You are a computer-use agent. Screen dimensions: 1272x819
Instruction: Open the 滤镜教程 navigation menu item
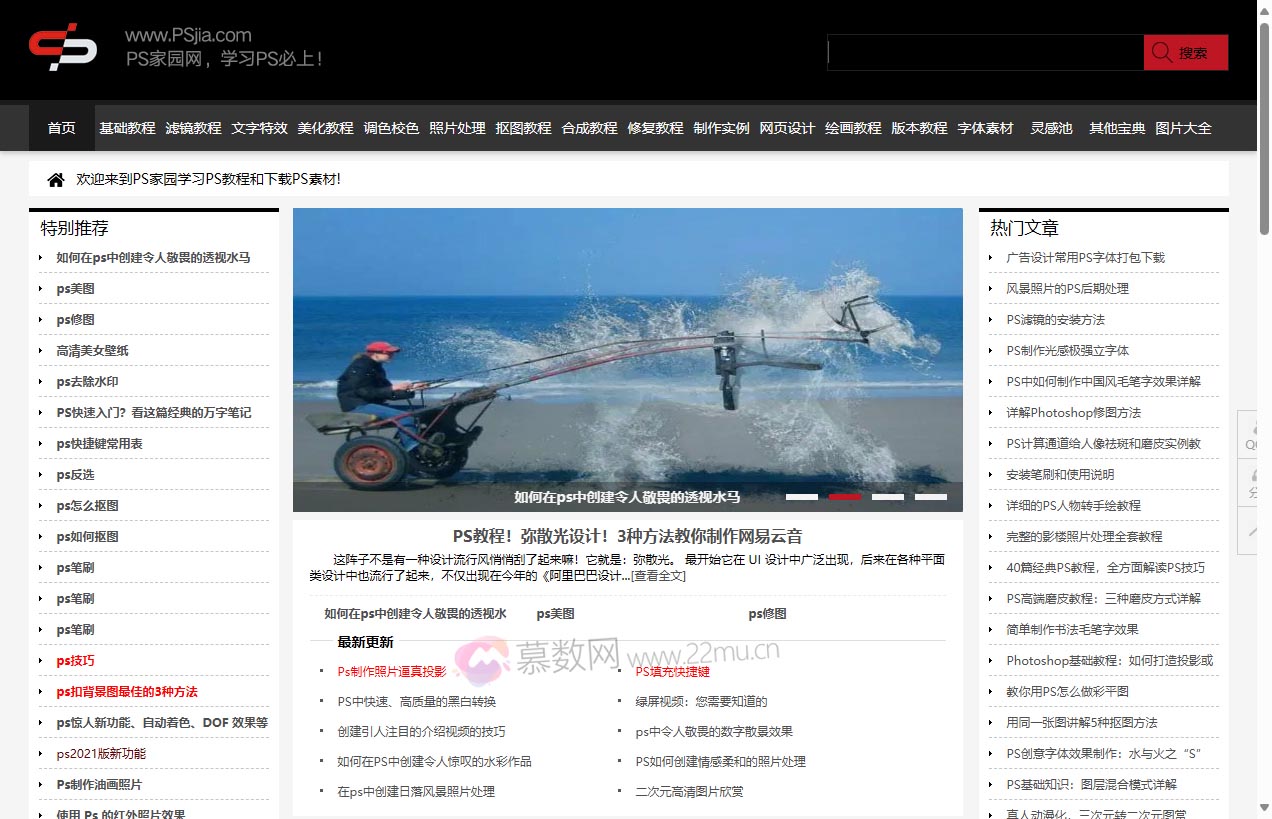tap(193, 127)
